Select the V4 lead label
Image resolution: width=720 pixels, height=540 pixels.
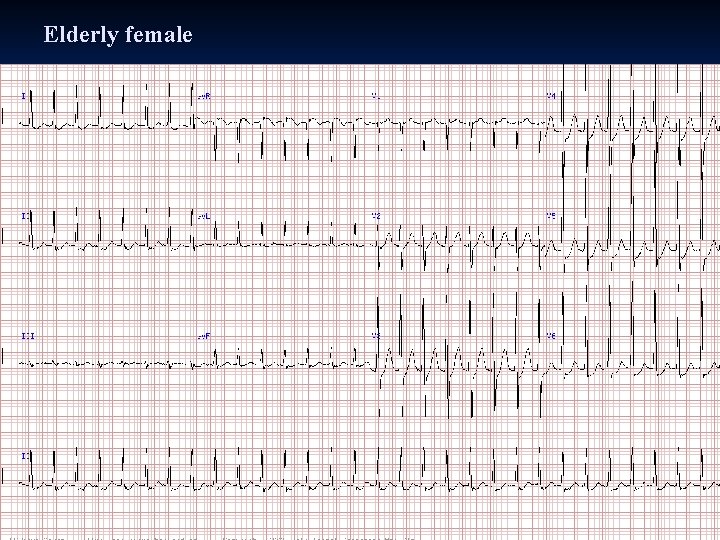[551, 96]
